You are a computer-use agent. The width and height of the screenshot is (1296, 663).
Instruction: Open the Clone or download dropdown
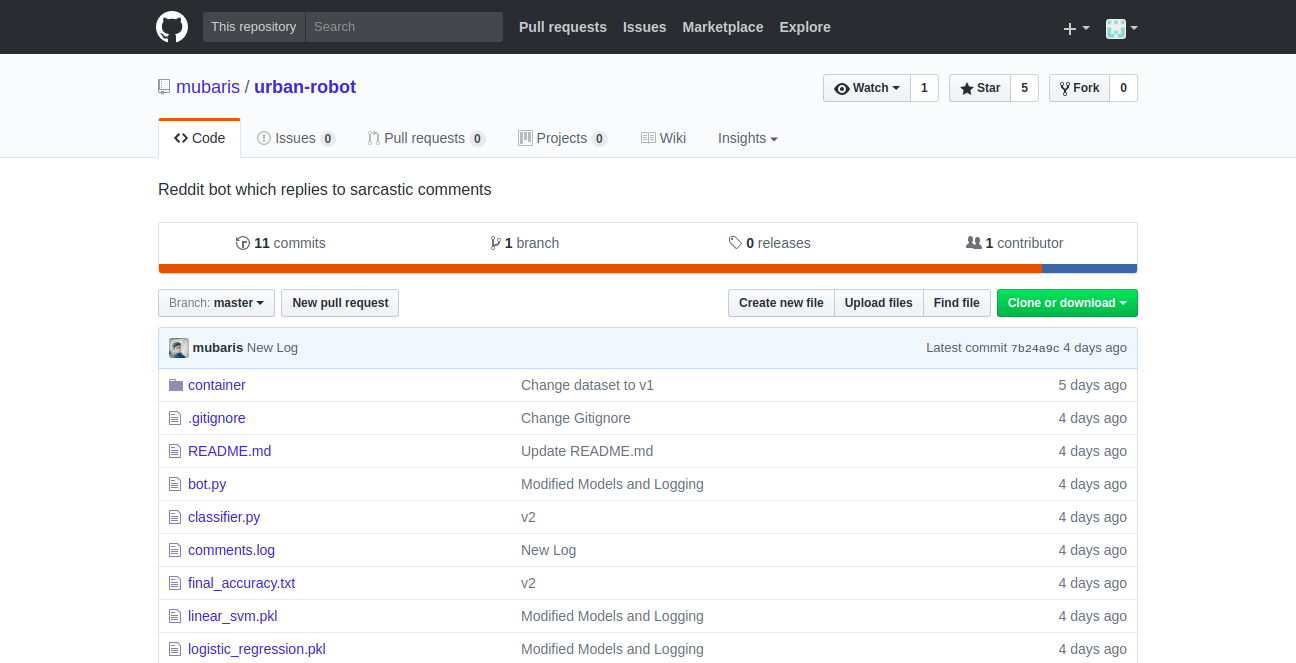(x=1066, y=303)
